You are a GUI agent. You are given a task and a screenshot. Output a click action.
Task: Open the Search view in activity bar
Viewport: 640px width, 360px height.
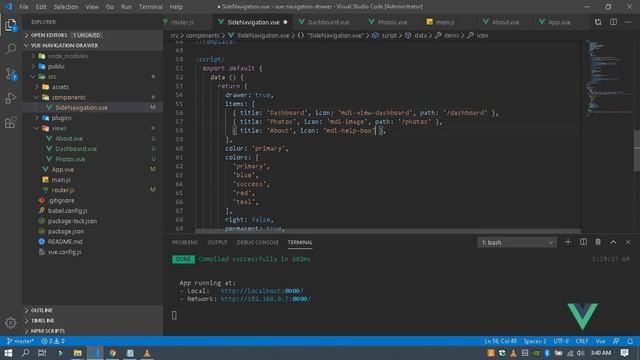(11, 49)
